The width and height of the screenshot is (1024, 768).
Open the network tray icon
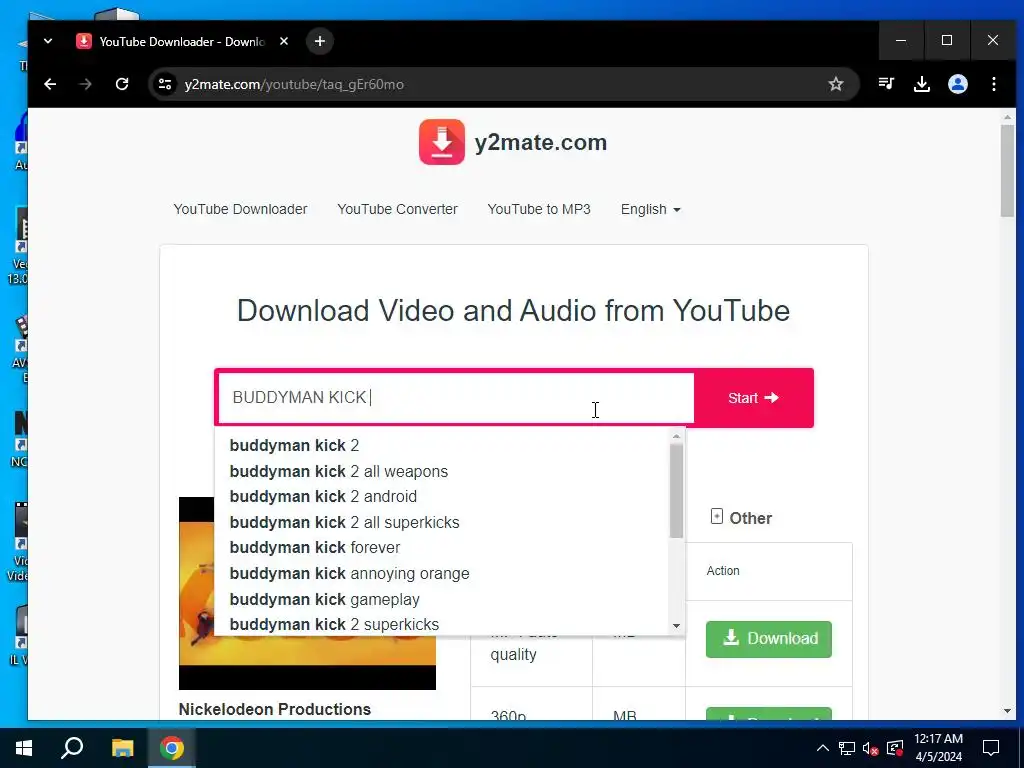pyautogui.click(x=847, y=748)
